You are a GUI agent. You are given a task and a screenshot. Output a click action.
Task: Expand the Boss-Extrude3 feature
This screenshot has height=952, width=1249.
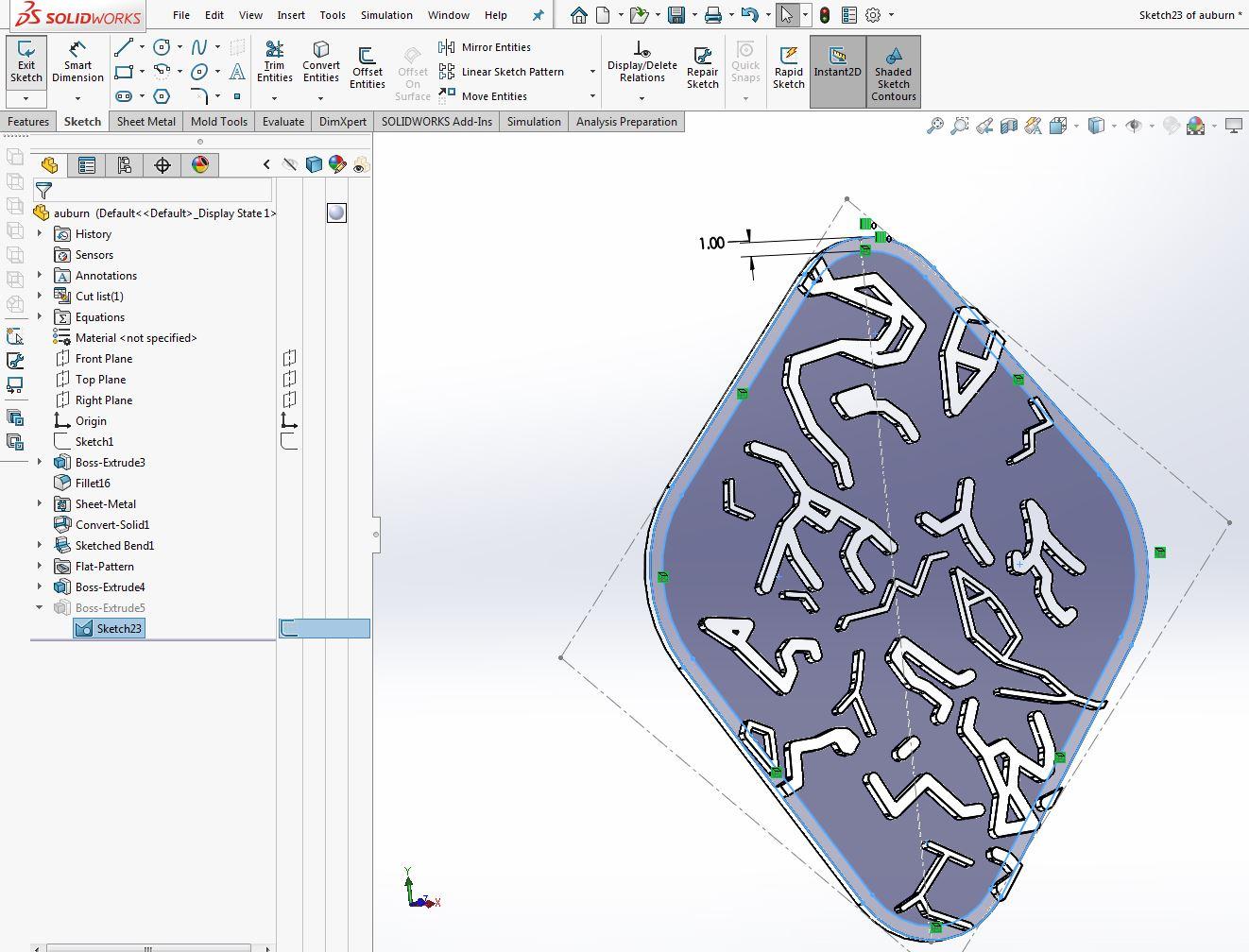point(40,462)
